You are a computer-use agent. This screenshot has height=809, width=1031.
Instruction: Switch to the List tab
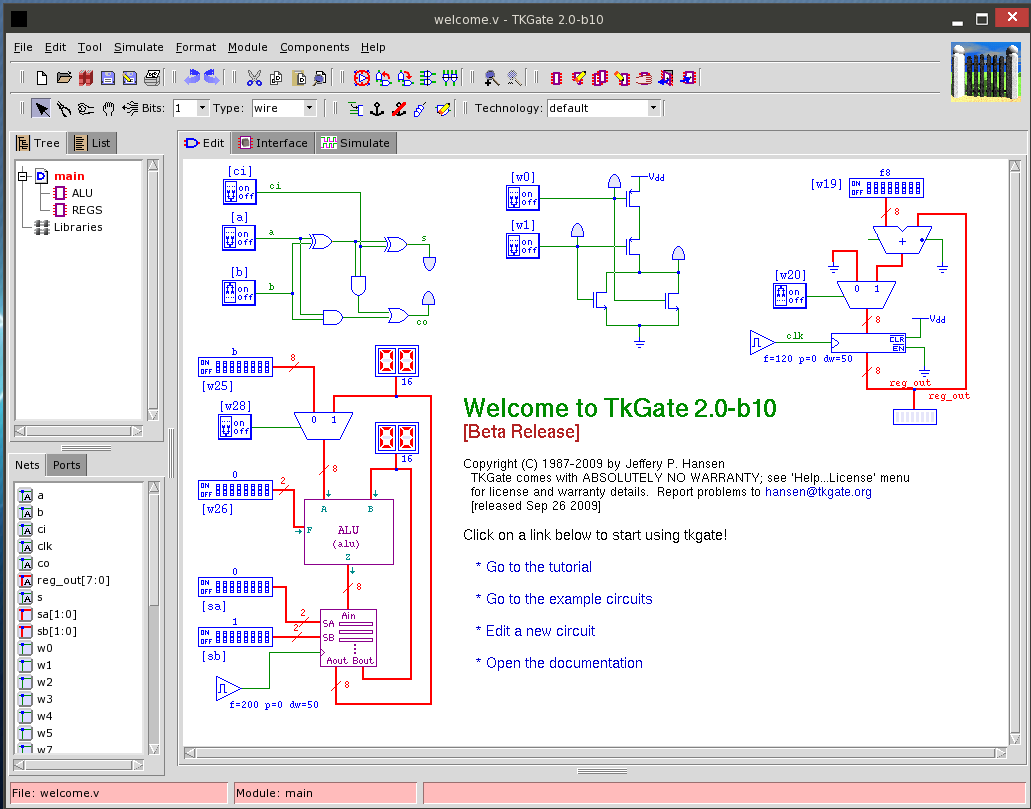click(x=93, y=143)
